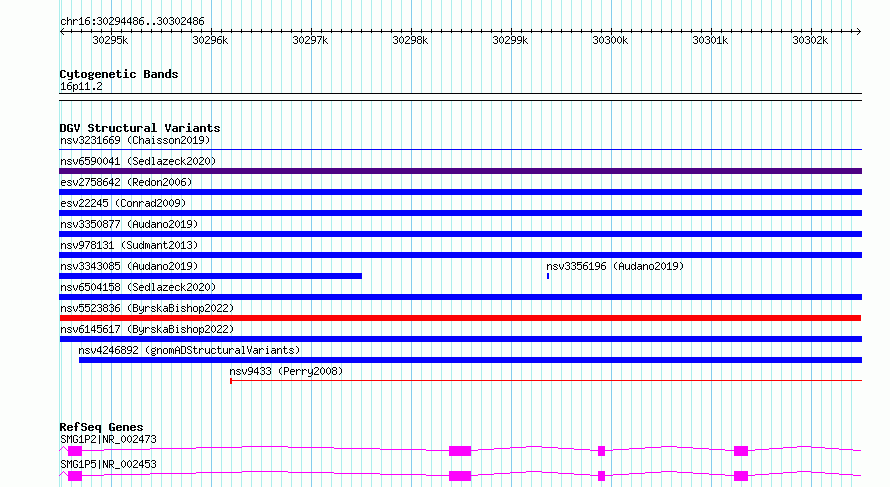Click the short blue nsv3343085 variant bar

tap(211, 276)
